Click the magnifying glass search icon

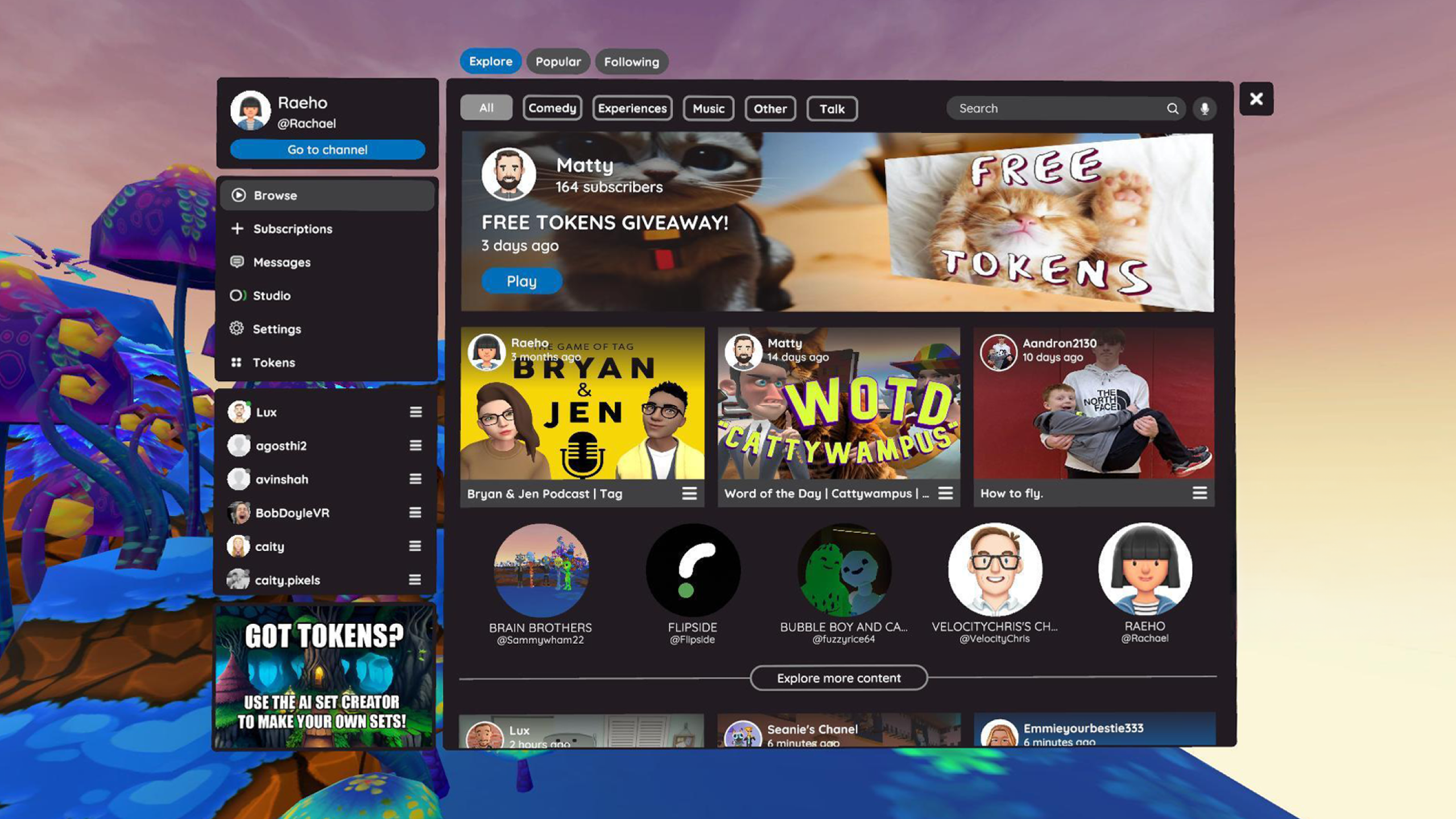point(1172,109)
